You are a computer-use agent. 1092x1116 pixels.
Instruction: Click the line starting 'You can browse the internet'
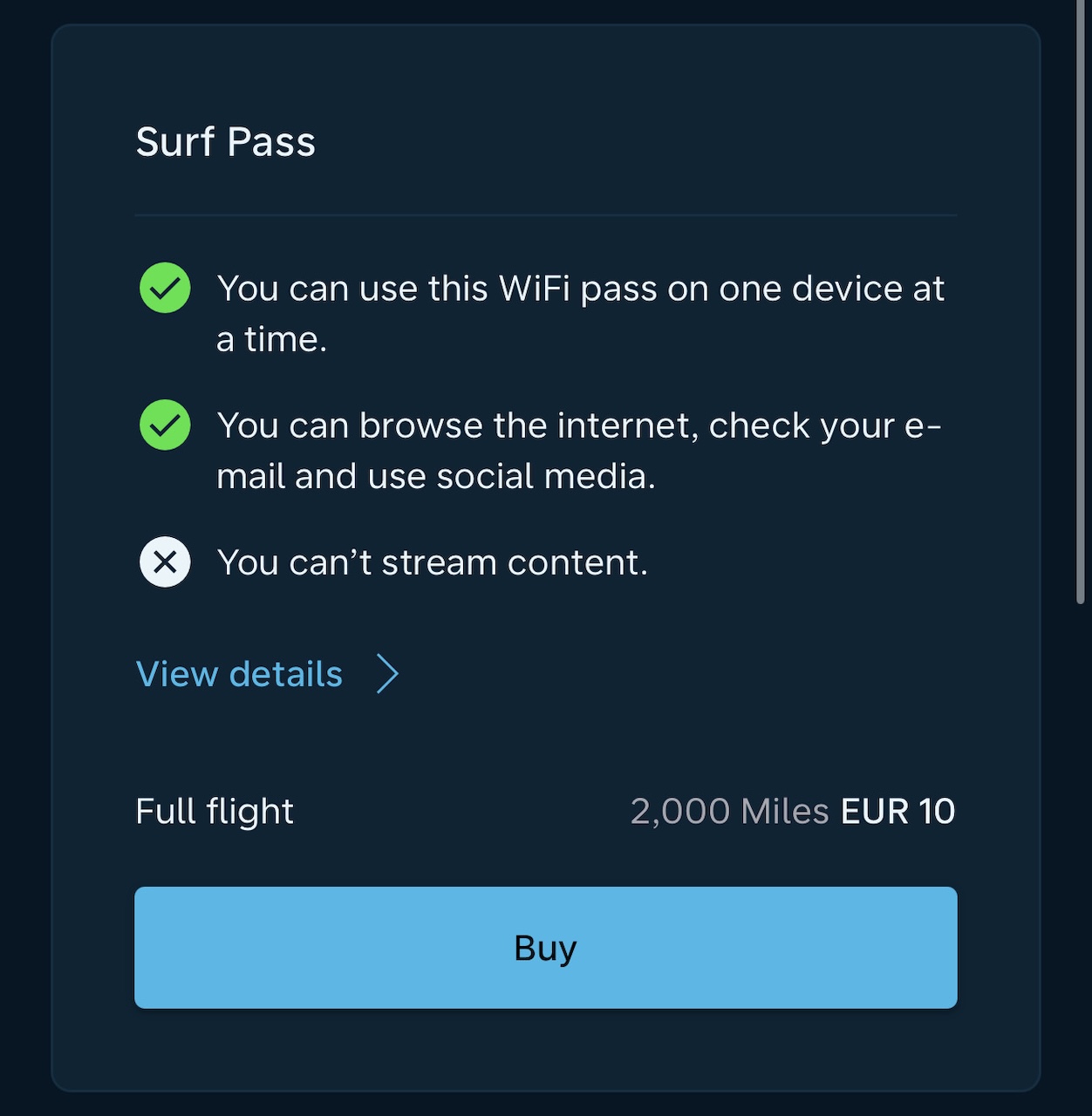tap(579, 425)
